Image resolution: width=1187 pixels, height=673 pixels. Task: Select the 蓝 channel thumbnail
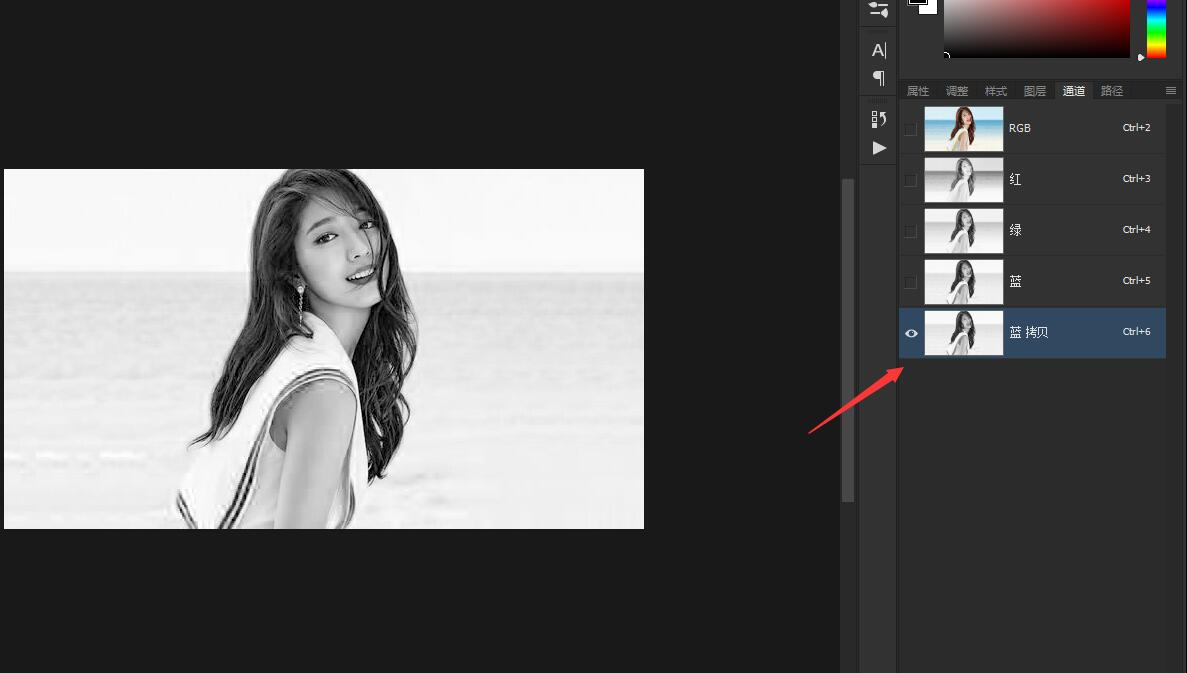[x=964, y=282]
